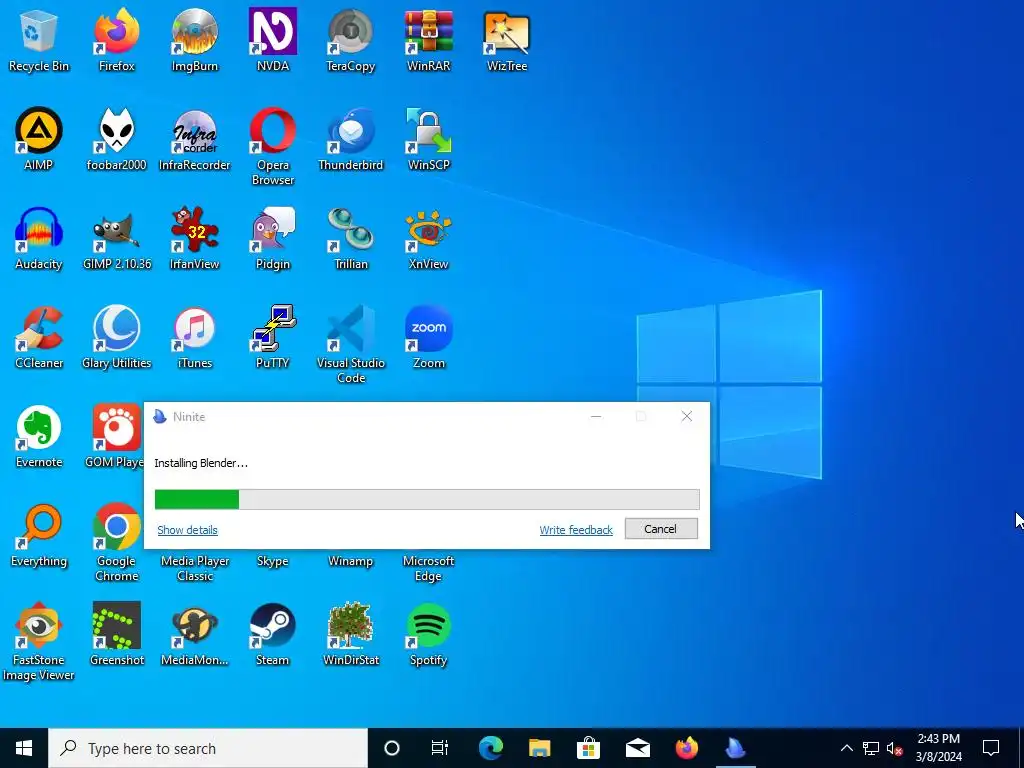
Task: Select the WinDirStat desktop shortcut
Action: pyautogui.click(x=351, y=635)
